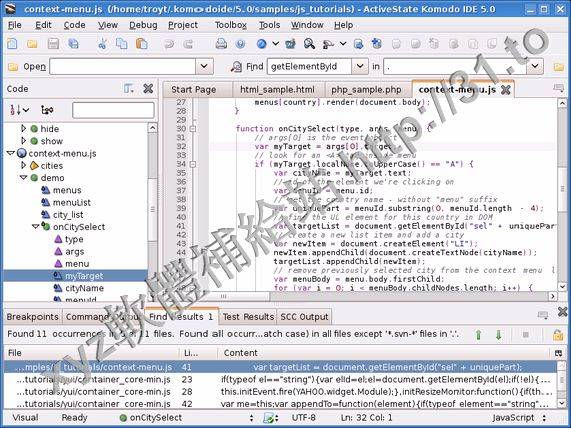Screen dimensions: 571x428
Task: Open the JavaScript language selector in status bar
Action: tap(519, 417)
